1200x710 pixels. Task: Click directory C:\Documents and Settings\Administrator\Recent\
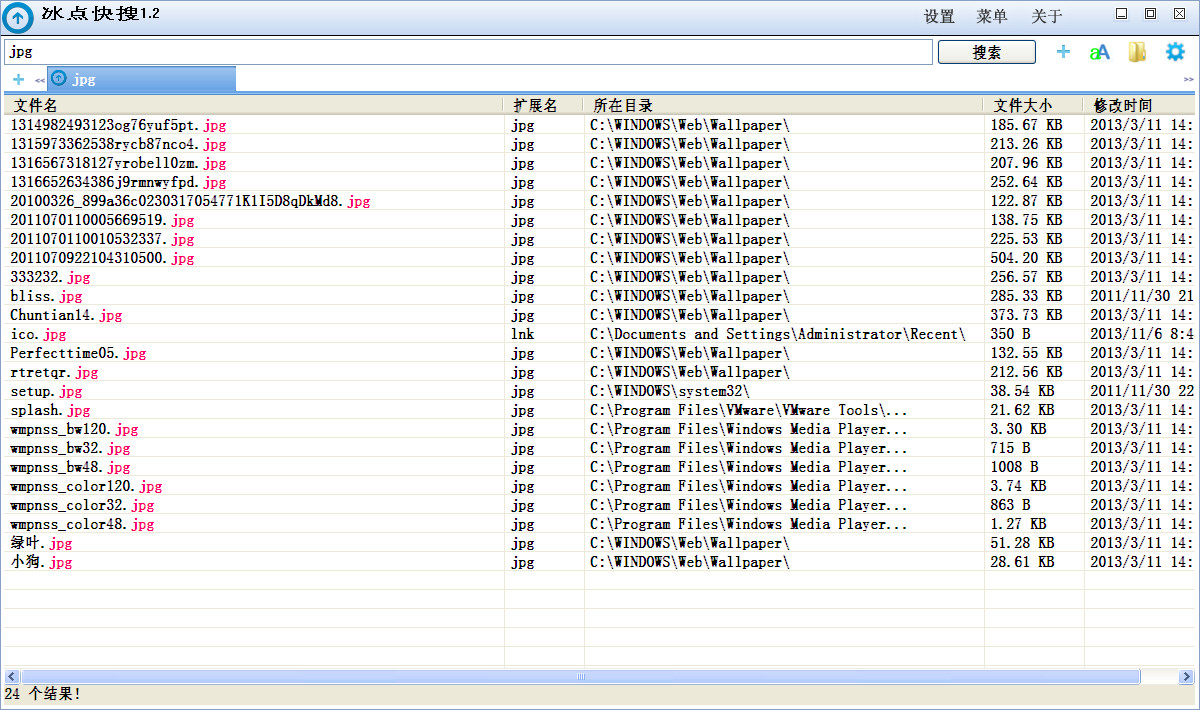(x=778, y=334)
